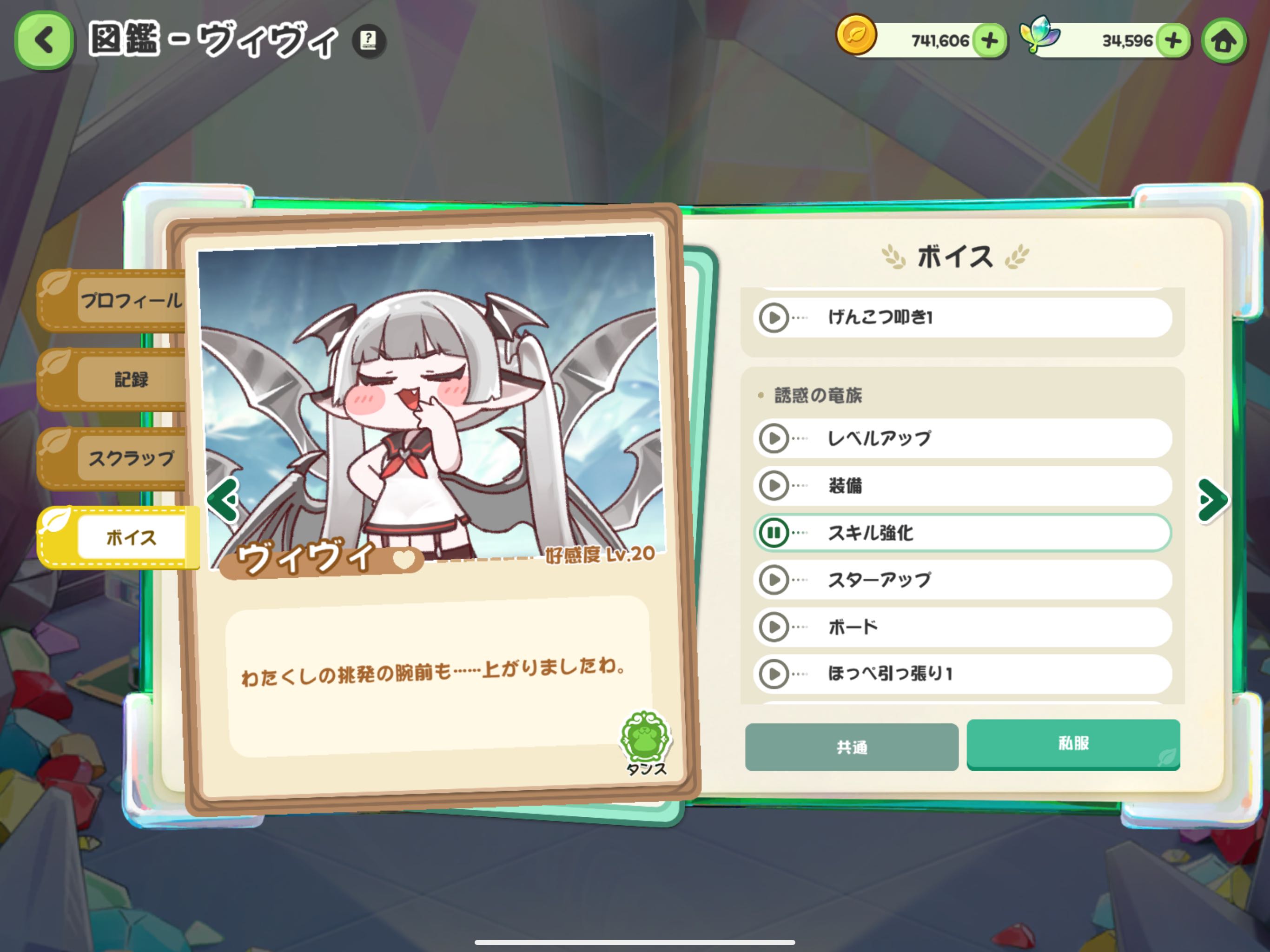This screenshot has width=1270, height=952.
Task: Add more crystal gems with plus button
Action: pyautogui.click(x=1173, y=41)
